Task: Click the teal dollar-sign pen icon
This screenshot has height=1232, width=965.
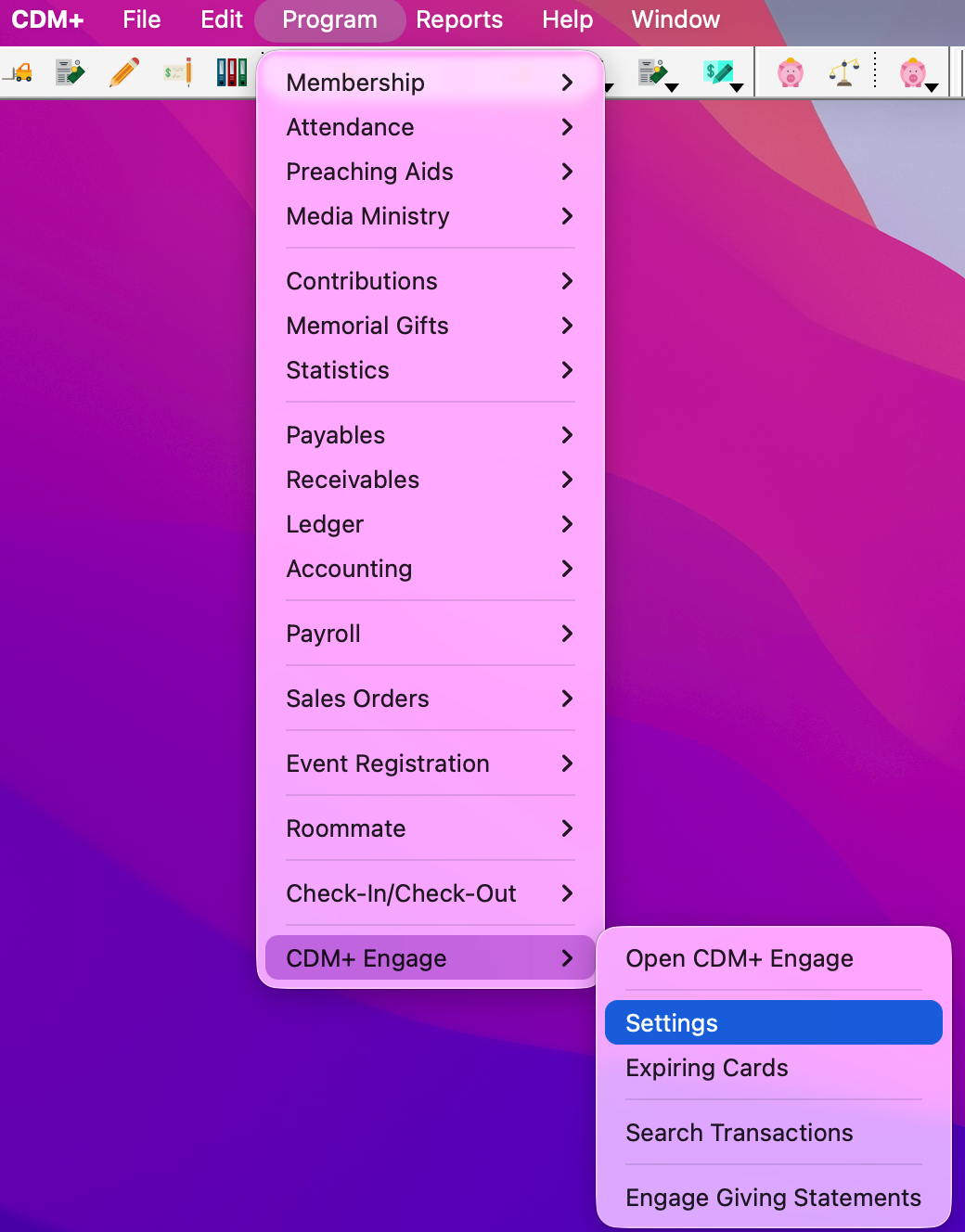Action: (717, 72)
